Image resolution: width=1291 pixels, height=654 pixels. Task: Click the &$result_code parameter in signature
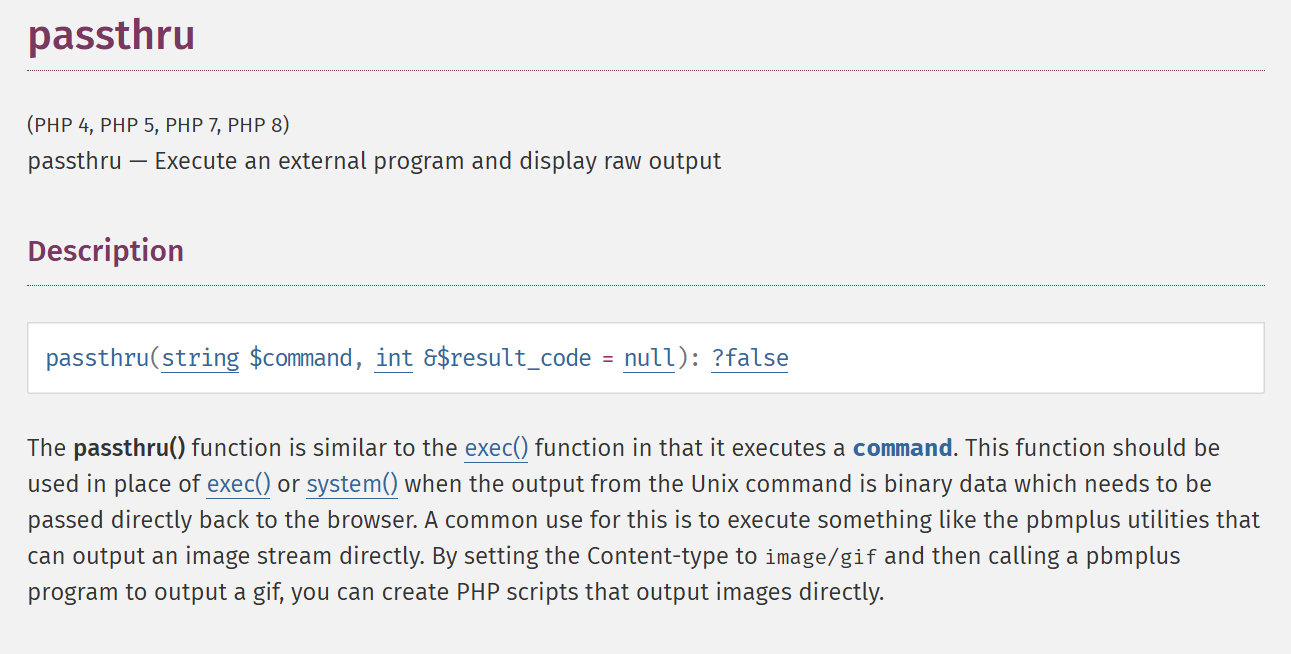507,358
